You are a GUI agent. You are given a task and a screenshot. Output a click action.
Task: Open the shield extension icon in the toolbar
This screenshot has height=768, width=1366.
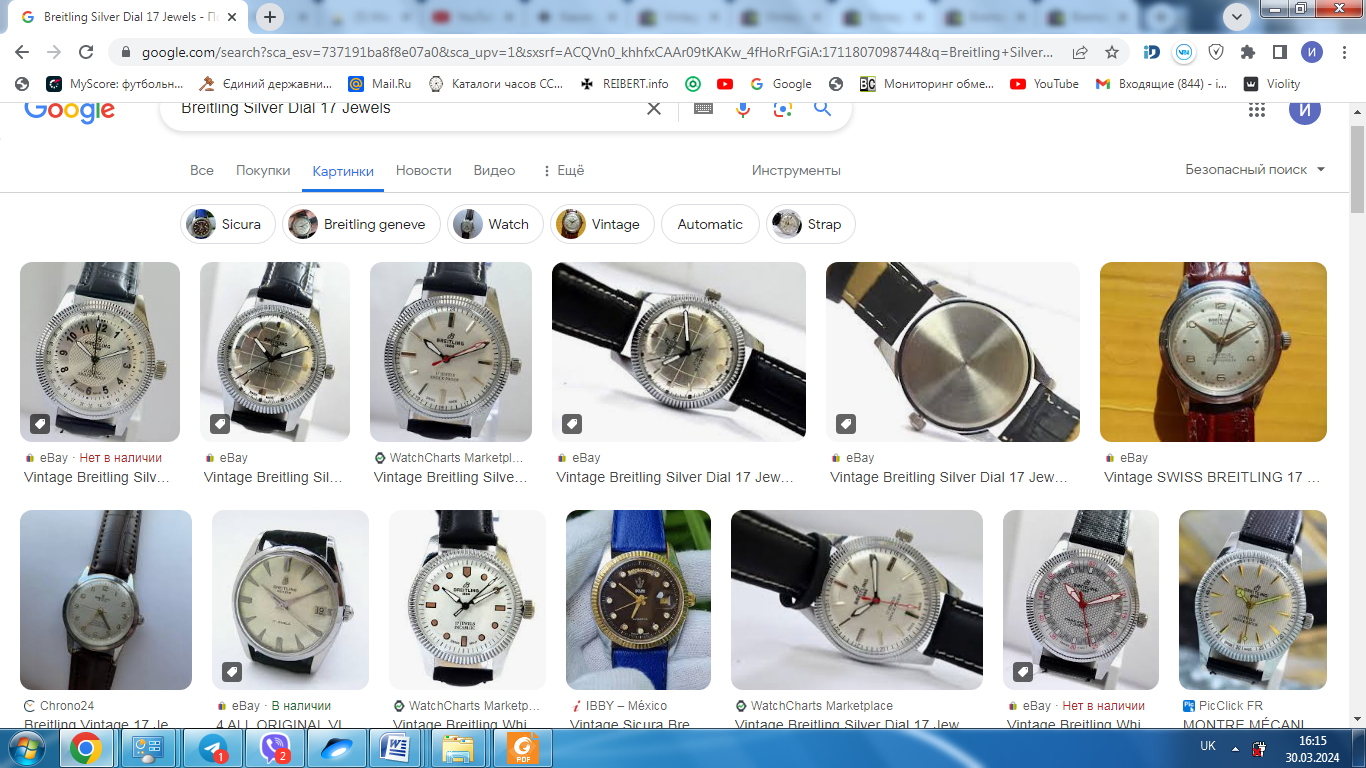1216,52
